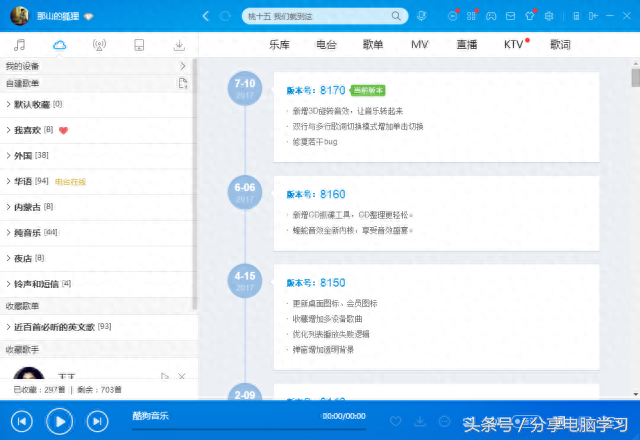Open the 直播 tab
Viewport: 640px width, 440px height.
pos(467,44)
